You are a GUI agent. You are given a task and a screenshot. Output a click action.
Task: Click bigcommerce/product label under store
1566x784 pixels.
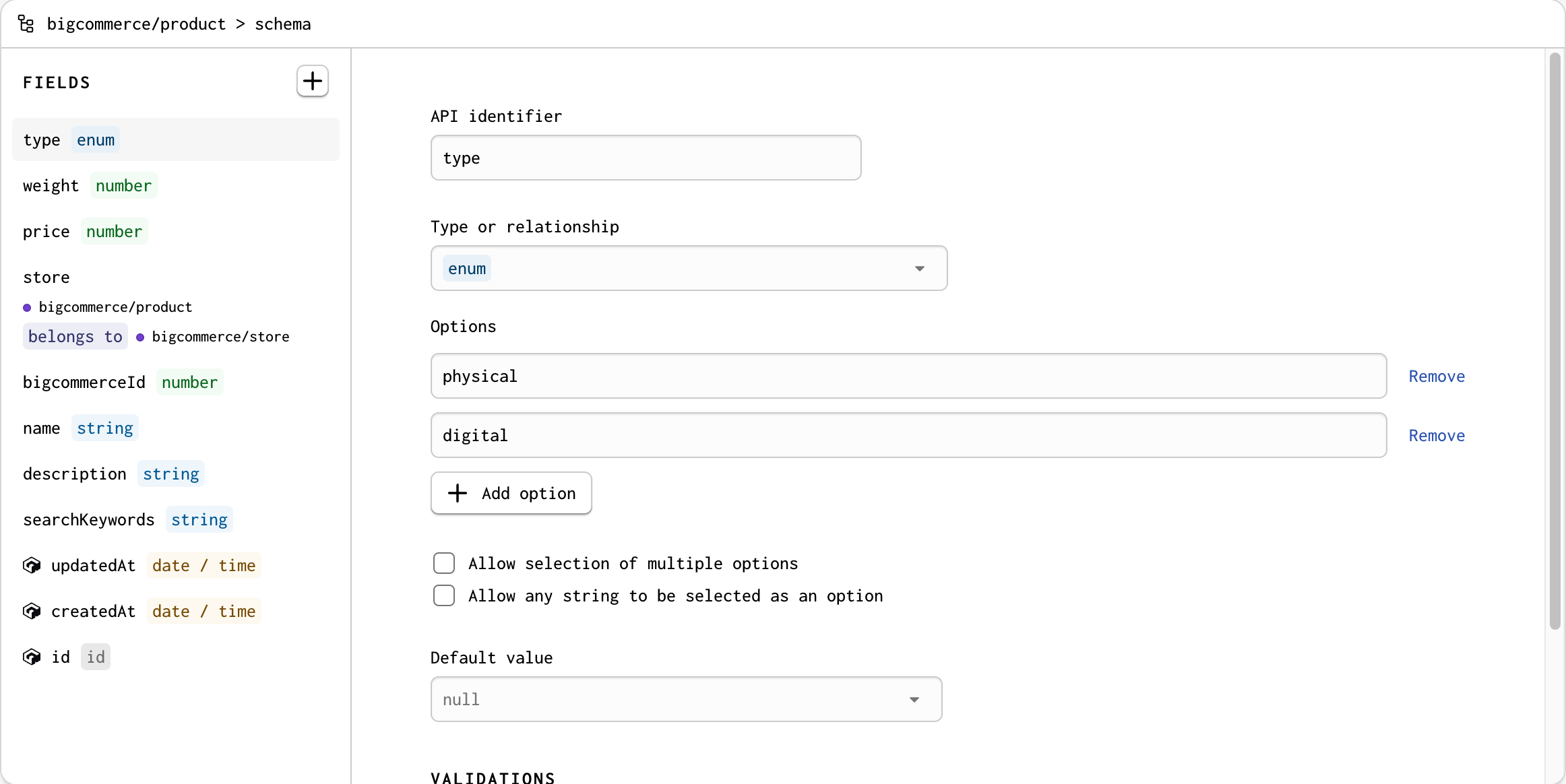(115, 306)
